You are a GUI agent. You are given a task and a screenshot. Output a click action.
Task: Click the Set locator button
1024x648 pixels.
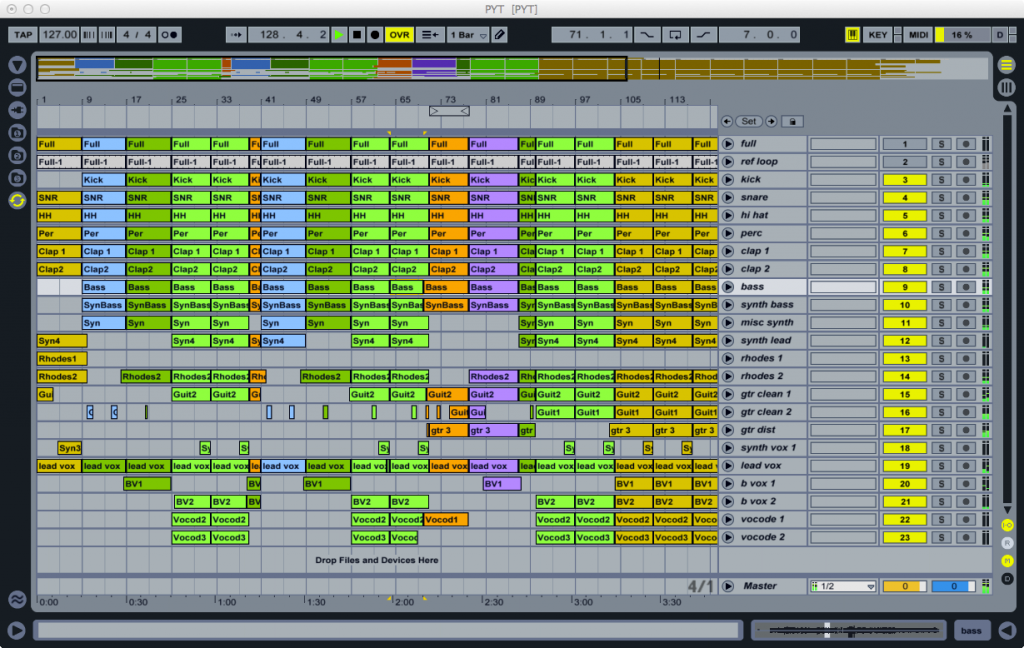tap(749, 122)
